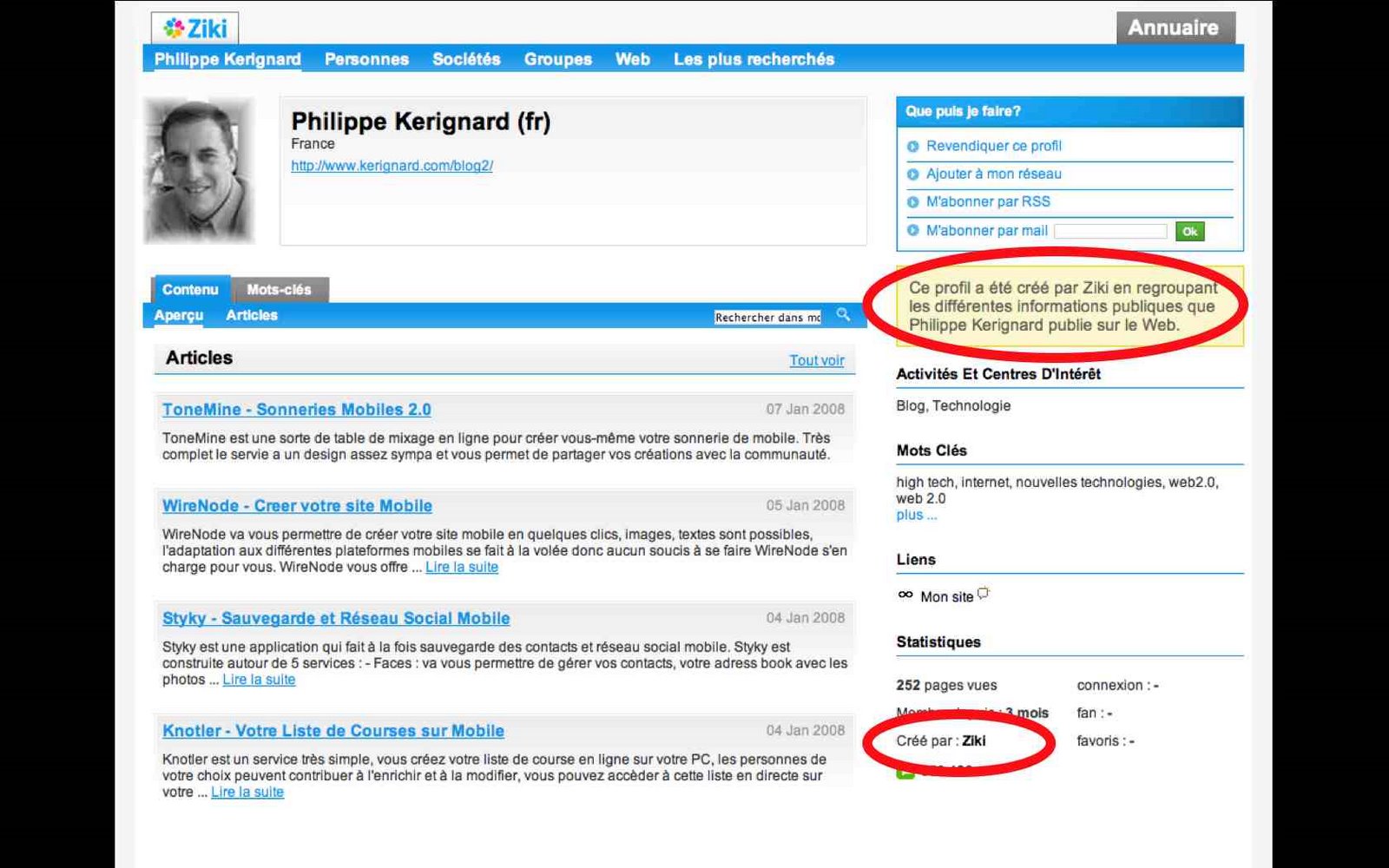Click Lire la suite for Styky article
Viewport: 1389px width, 868px height.
(x=259, y=680)
